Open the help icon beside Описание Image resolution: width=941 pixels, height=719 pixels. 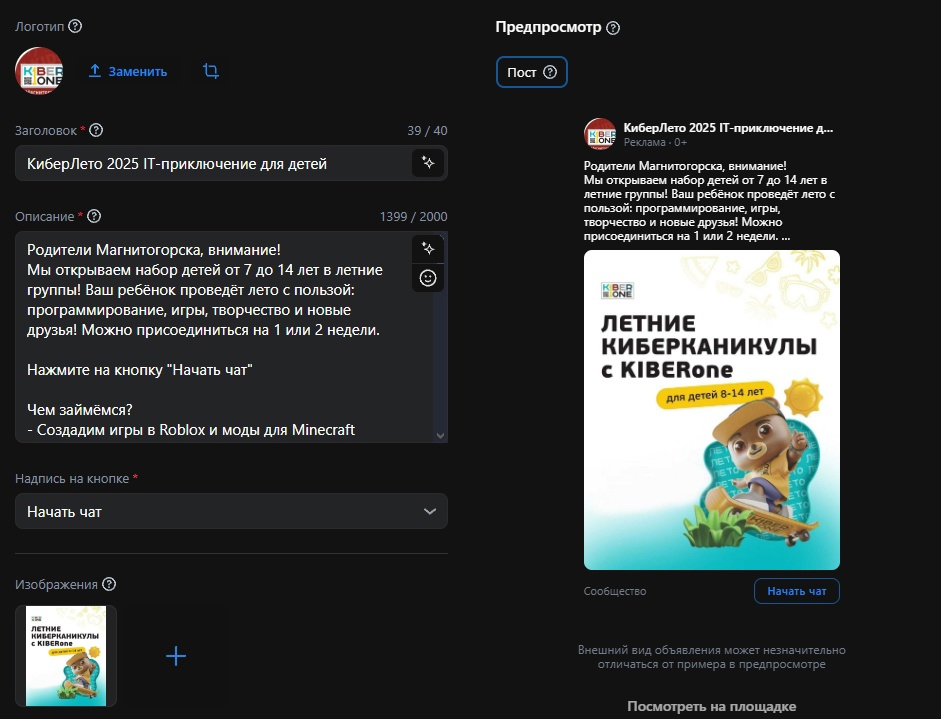(x=94, y=216)
